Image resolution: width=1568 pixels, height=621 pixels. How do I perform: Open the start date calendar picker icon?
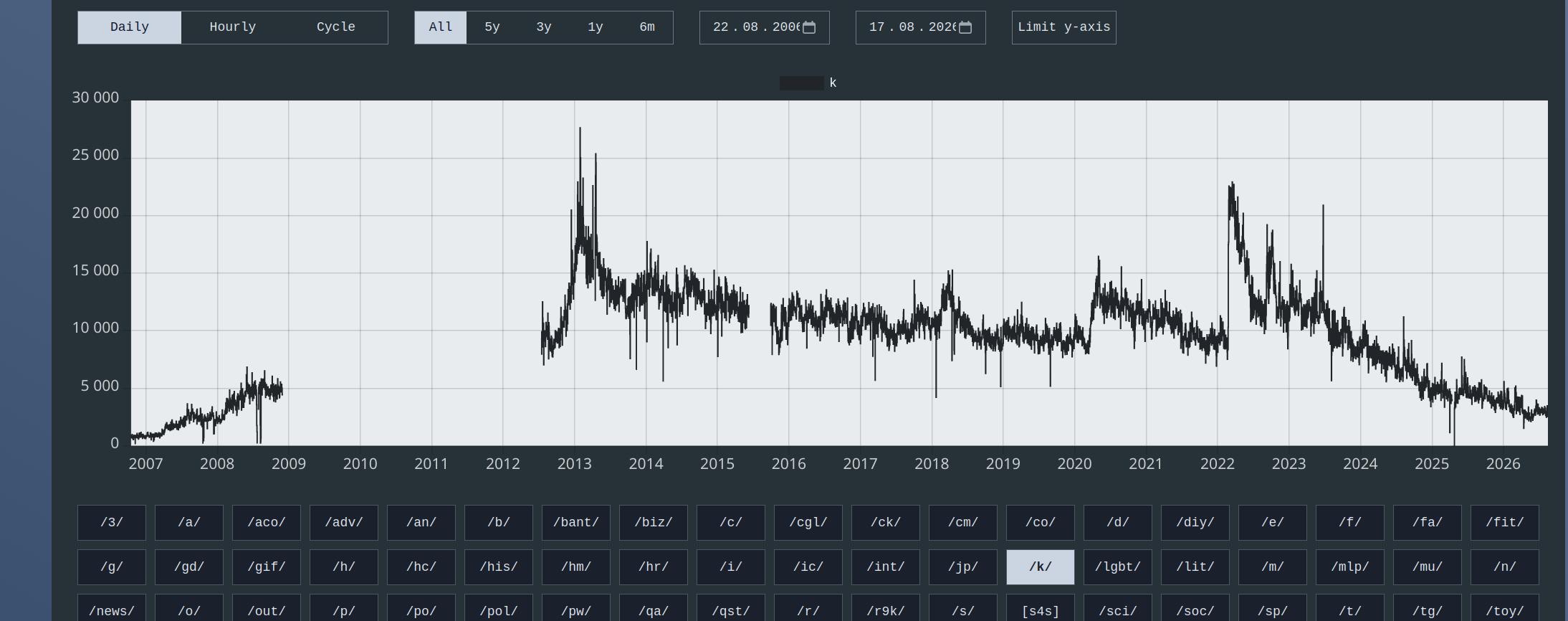[x=809, y=27]
